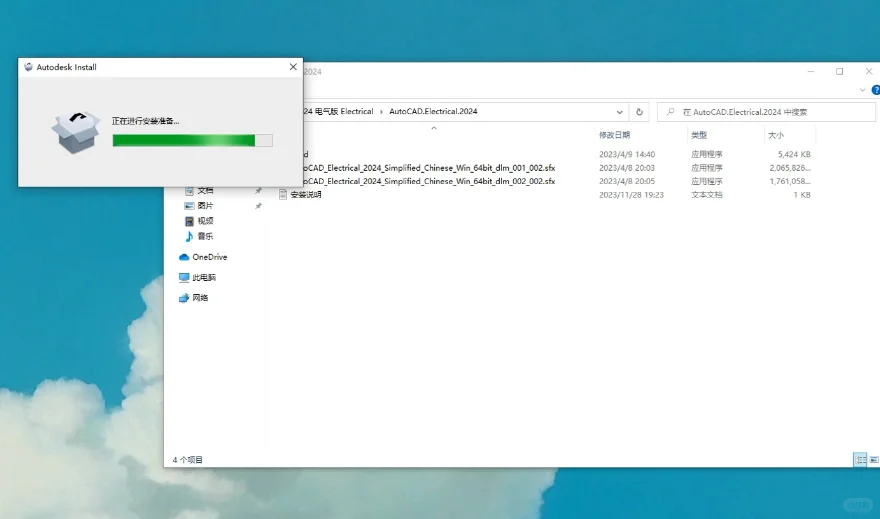Click the 5,424 KB size cell
880x519 pixels.
tap(794, 154)
